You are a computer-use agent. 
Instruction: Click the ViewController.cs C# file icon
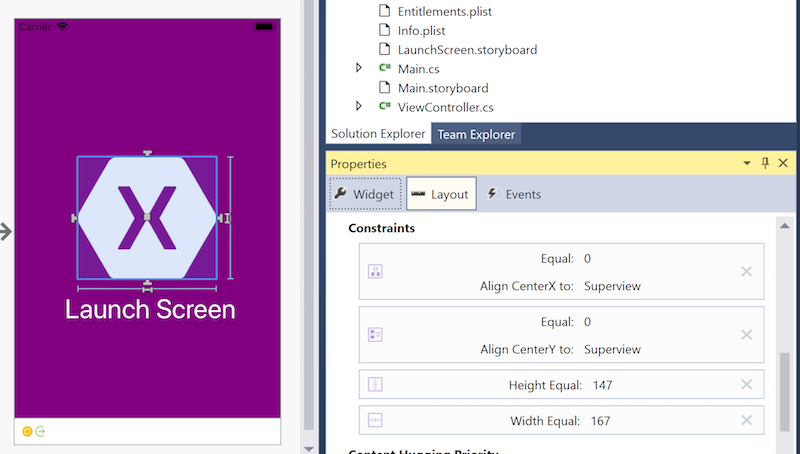click(385, 106)
